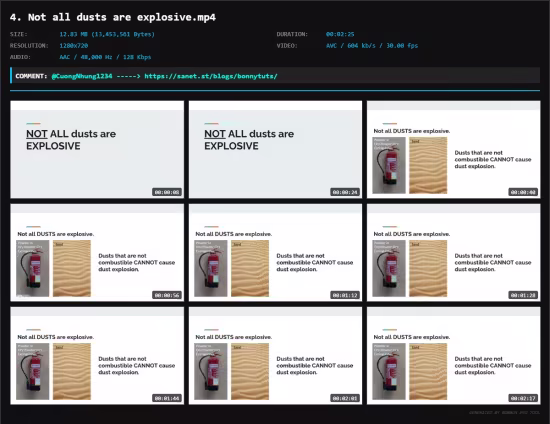This screenshot has height=424, width=550.
Task: Click the 'NOT ALL dusts are EXPLOSIVE' heading in the 00:00:24 frame
Action: pos(249,140)
